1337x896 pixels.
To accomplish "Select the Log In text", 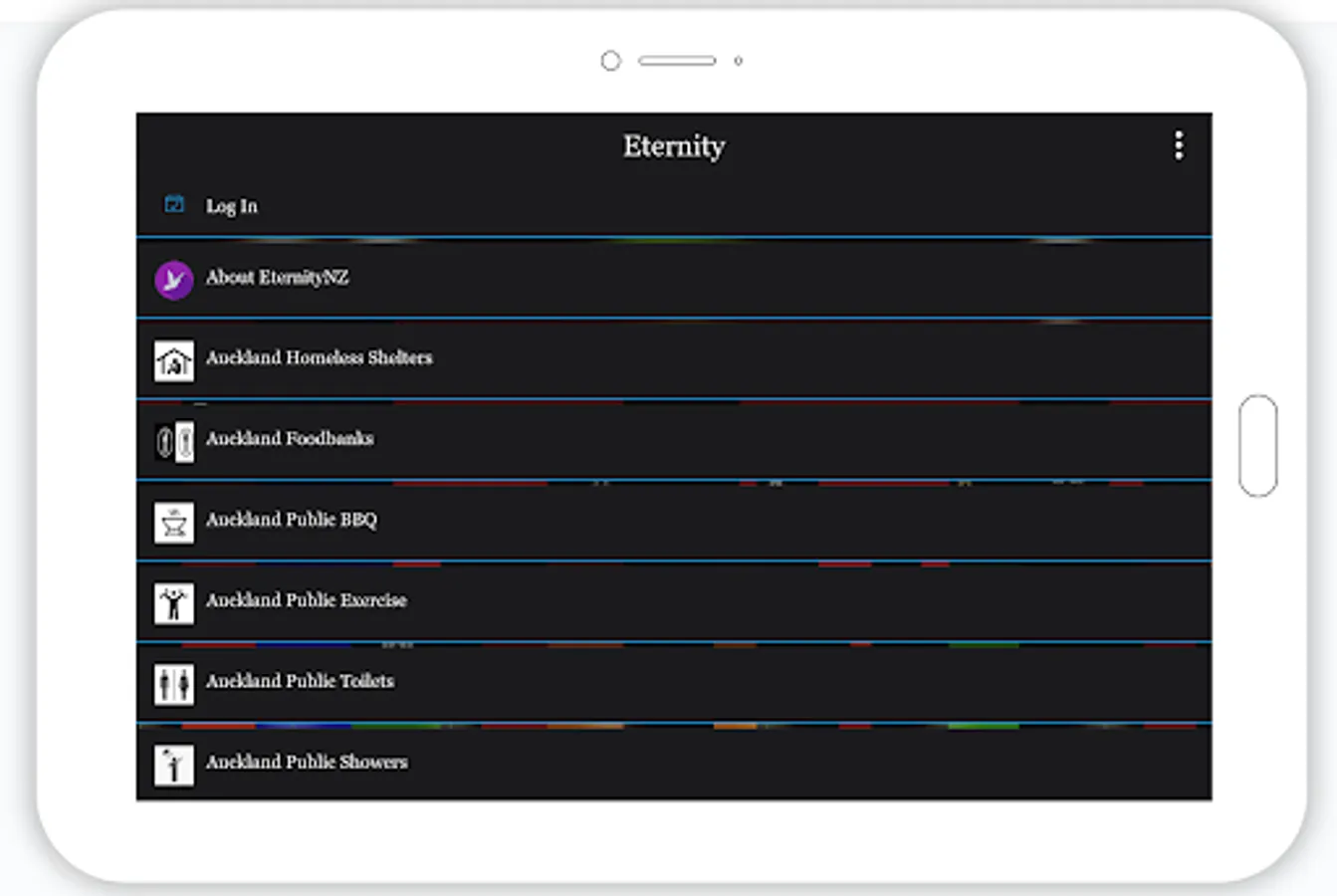I will [231, 206].
